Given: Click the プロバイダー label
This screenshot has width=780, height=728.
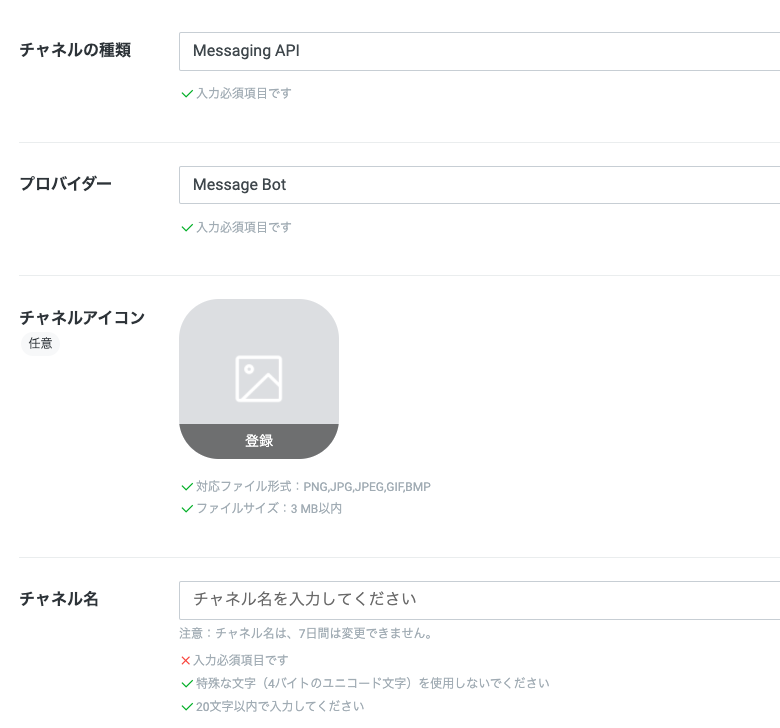Looking at the screenshot, I should point(66,184).
